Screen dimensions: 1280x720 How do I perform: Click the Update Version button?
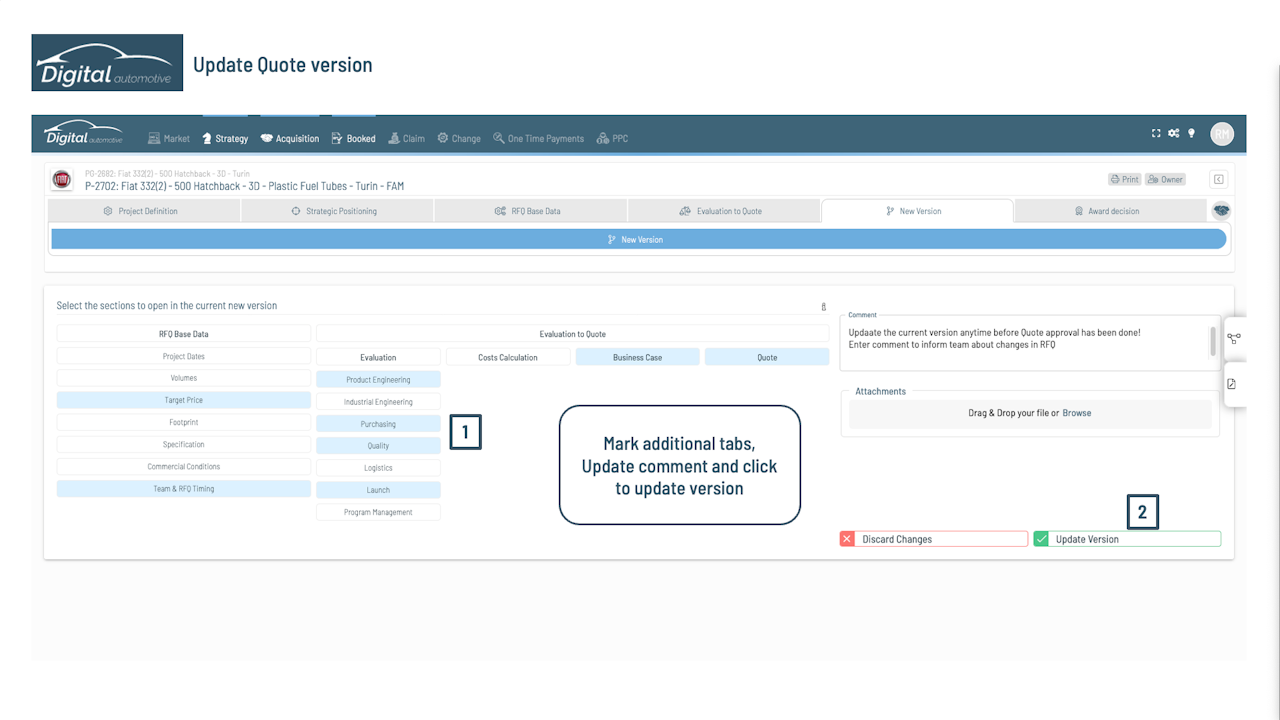1127,539
